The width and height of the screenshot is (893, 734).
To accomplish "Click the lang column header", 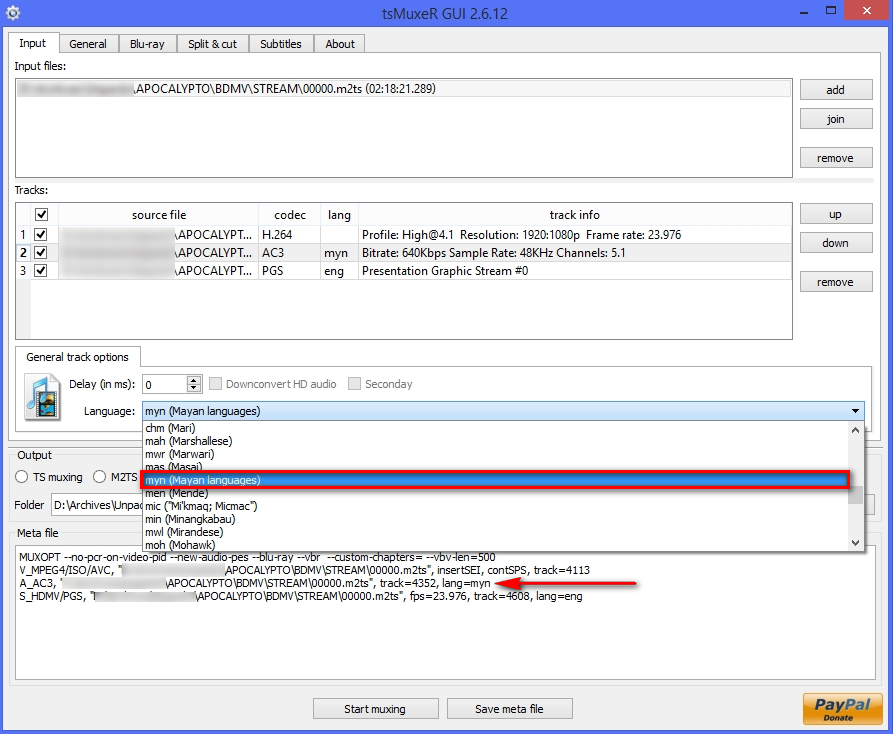I will (x=339, y=215).
